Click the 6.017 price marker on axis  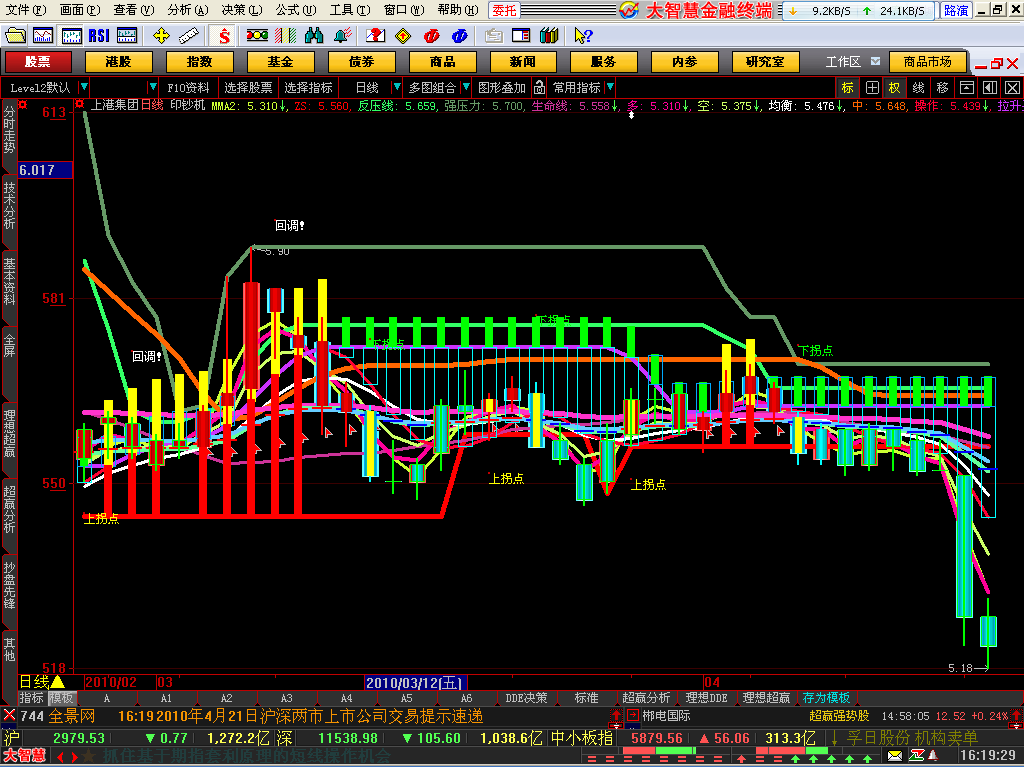pos(45,170)
